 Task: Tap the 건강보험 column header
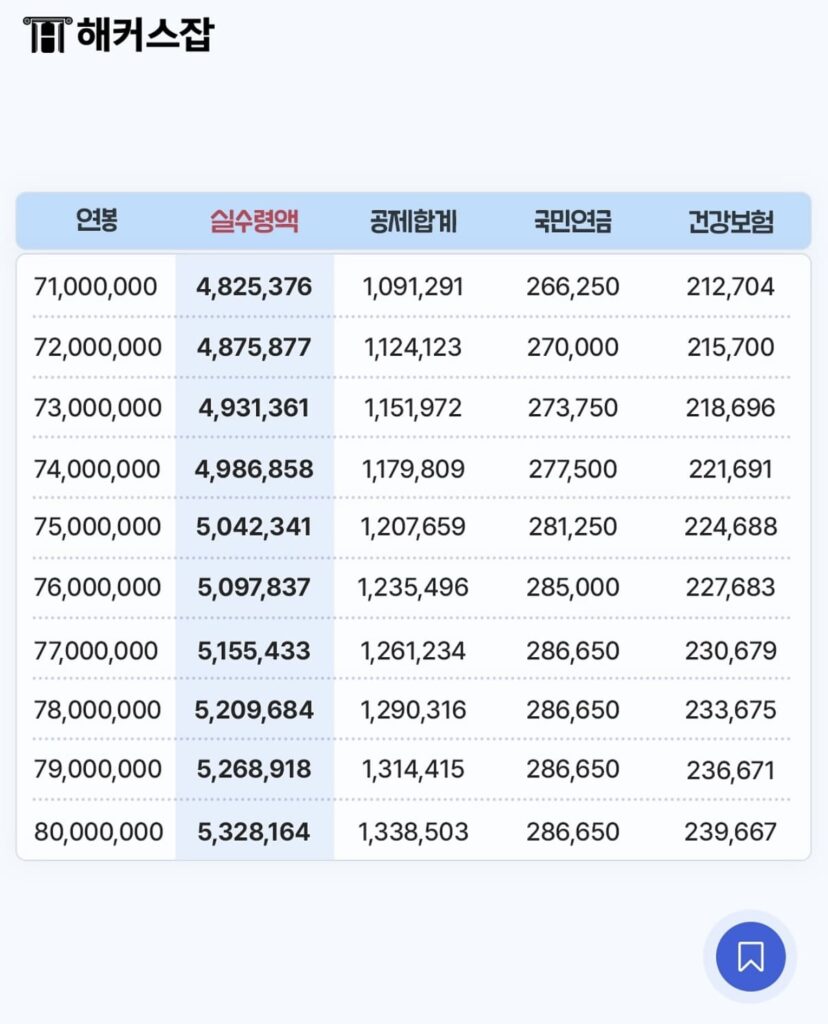pyautogui.click(x=730, y=221)
